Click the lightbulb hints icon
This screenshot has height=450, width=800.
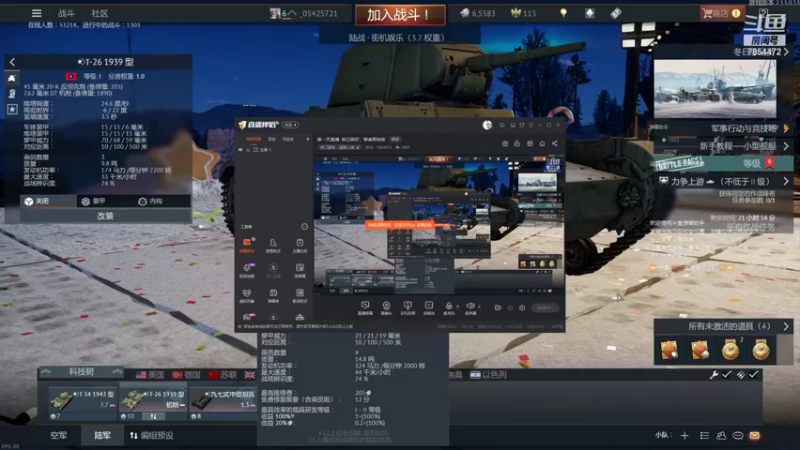pos(563,13)
